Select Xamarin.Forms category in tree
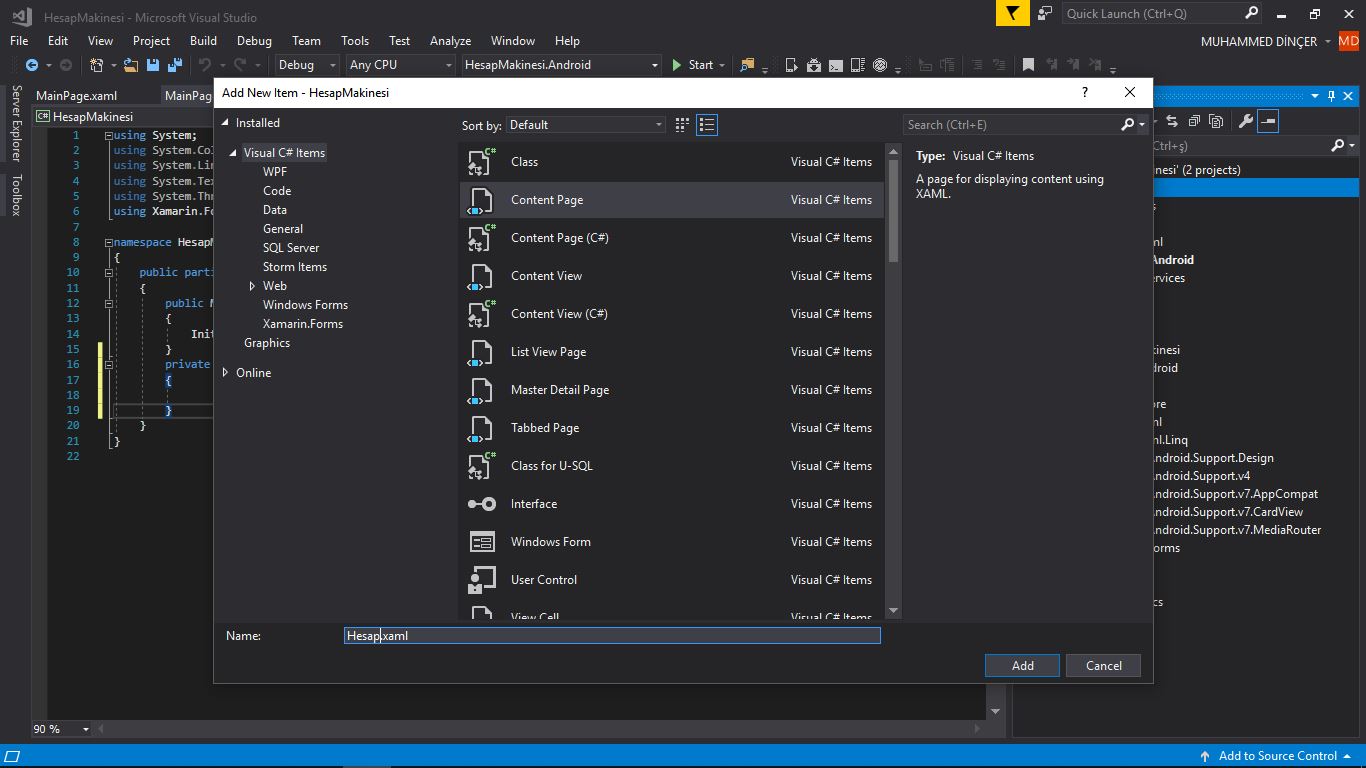This screenshot has width=1366, height=768. (x=303, y=324)
